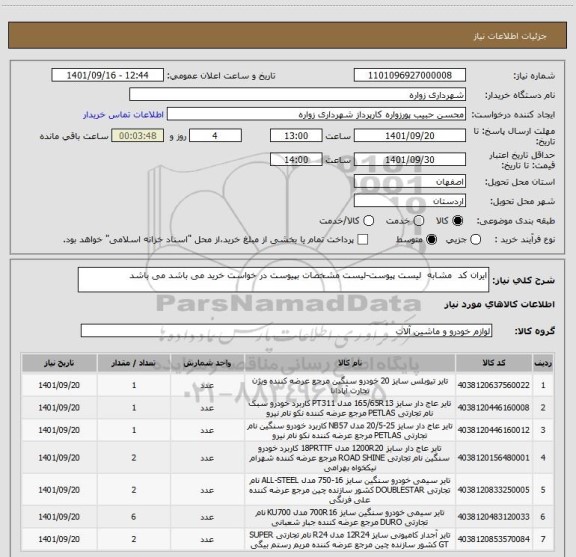Image resolution: width=576 pixels, height=557 pixels.
Task: Click the need number field 1101096927000008
Action: click(x=410, y=75)
